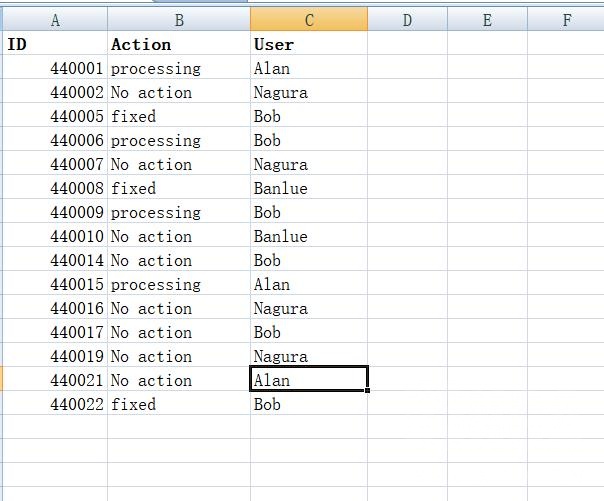Click the "fixed" cell in row 440022
The width and height of the screenshot is (604, 501).
(x=179, y=405)
